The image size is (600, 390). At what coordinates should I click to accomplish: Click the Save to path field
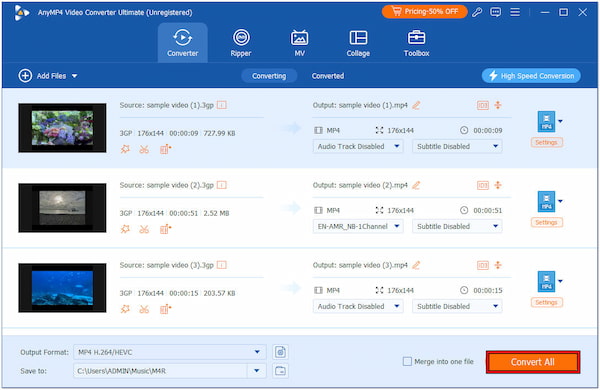click(161, 370)
